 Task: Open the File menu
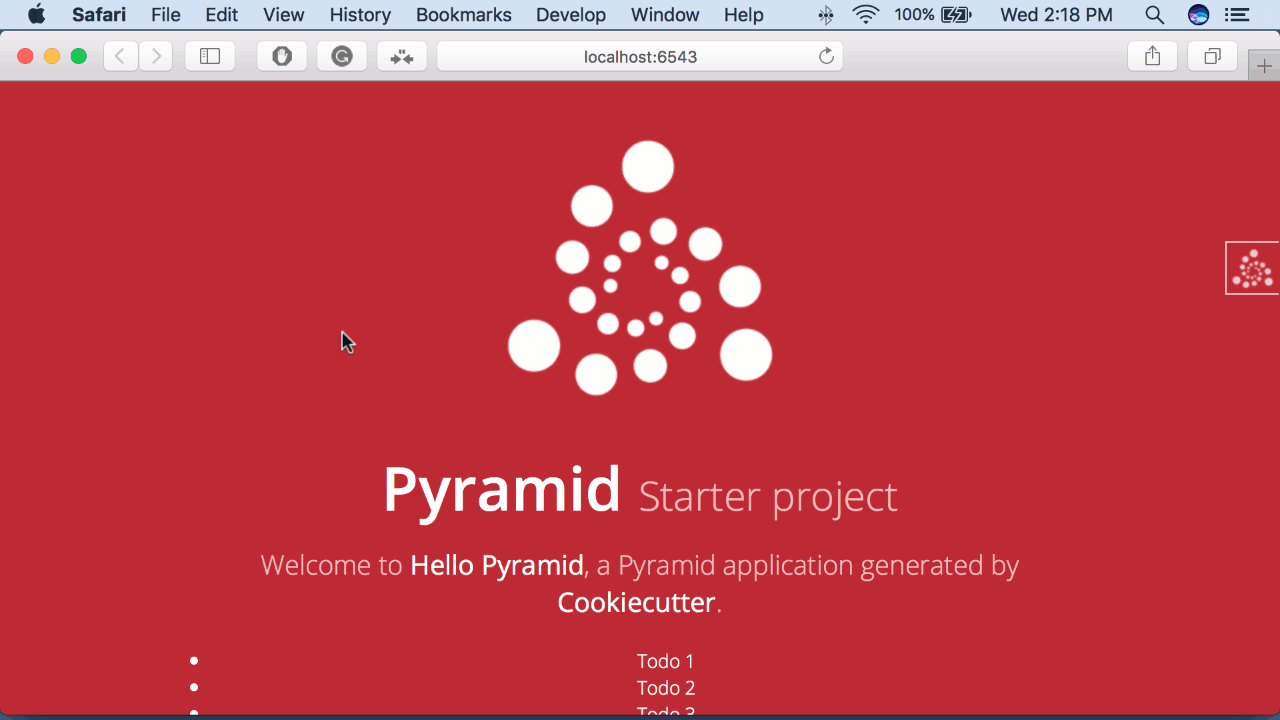tap(166, 15)
